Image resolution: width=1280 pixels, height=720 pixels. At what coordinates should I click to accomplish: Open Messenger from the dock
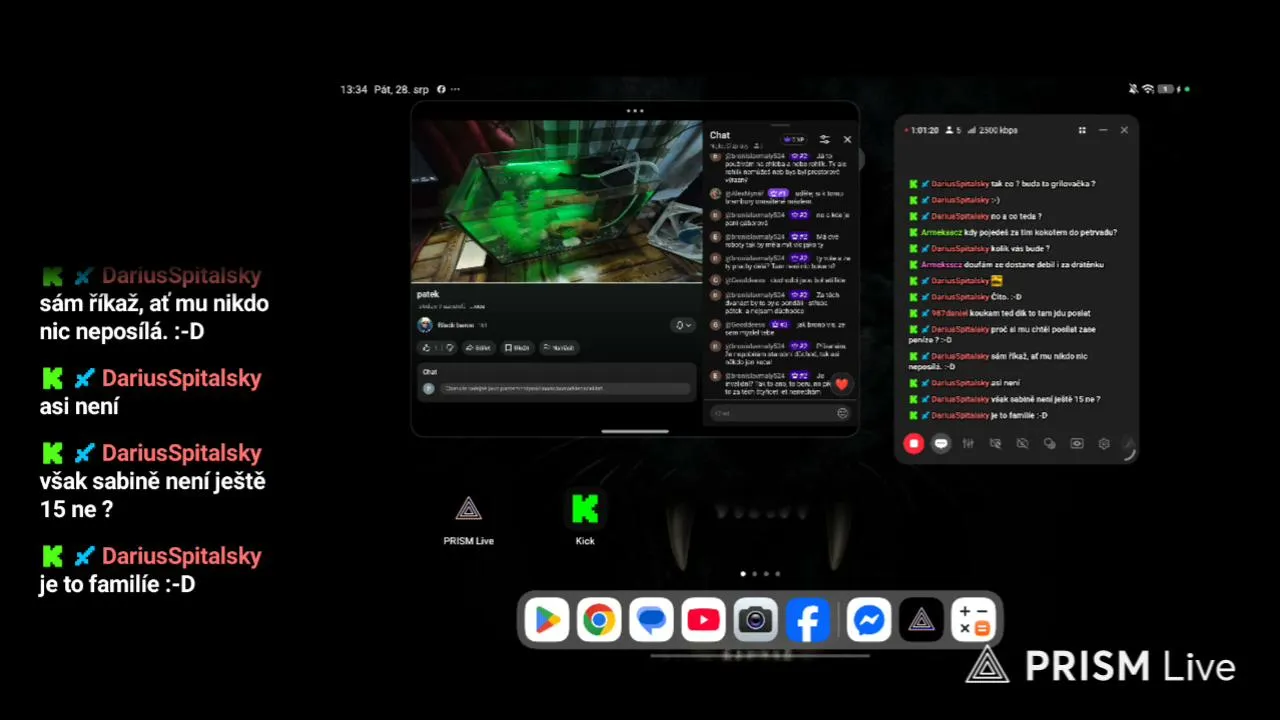click(869, 621)
